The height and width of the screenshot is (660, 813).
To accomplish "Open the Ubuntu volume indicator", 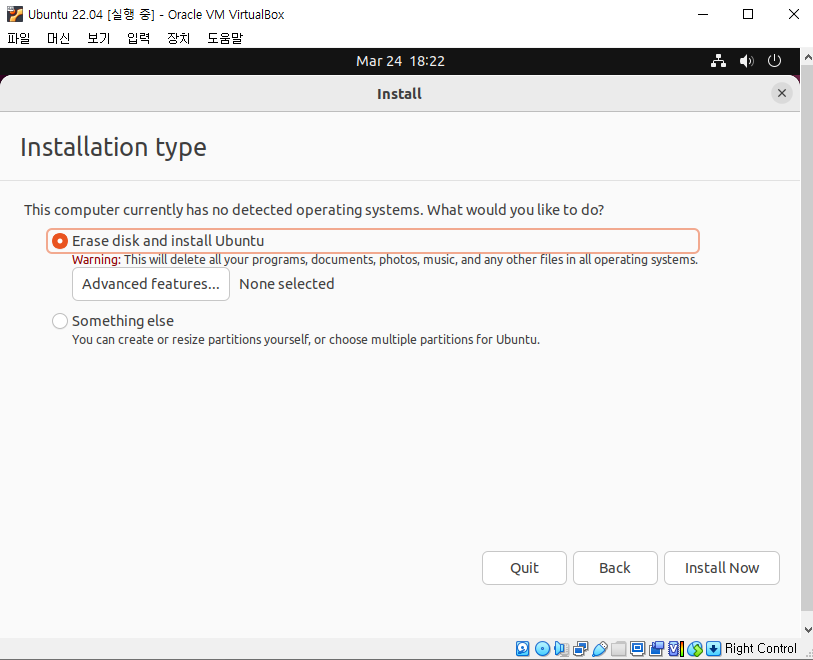I will [x=747, y=61].
